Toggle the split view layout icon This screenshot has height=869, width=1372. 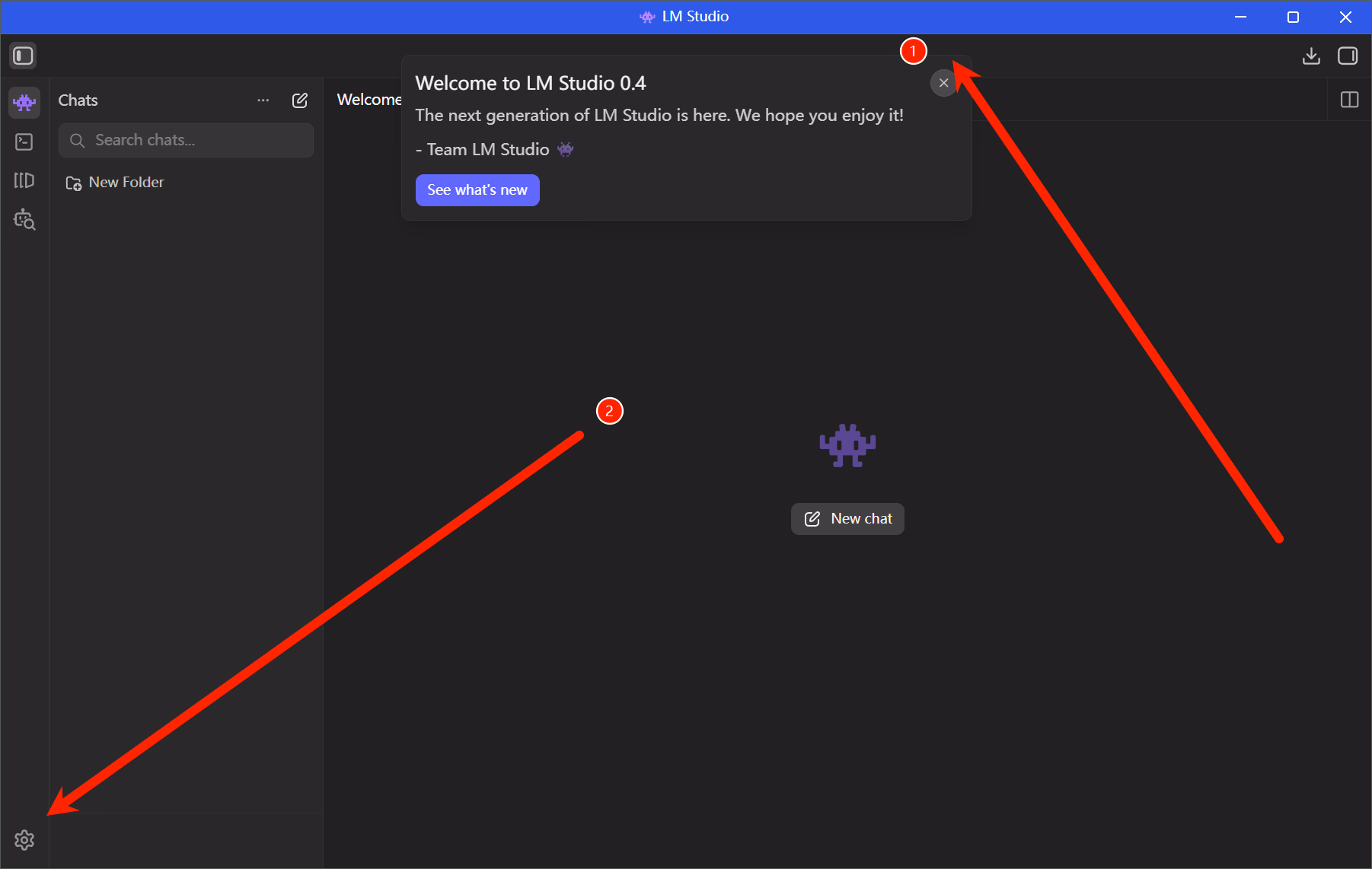(x=1349, y=100)
